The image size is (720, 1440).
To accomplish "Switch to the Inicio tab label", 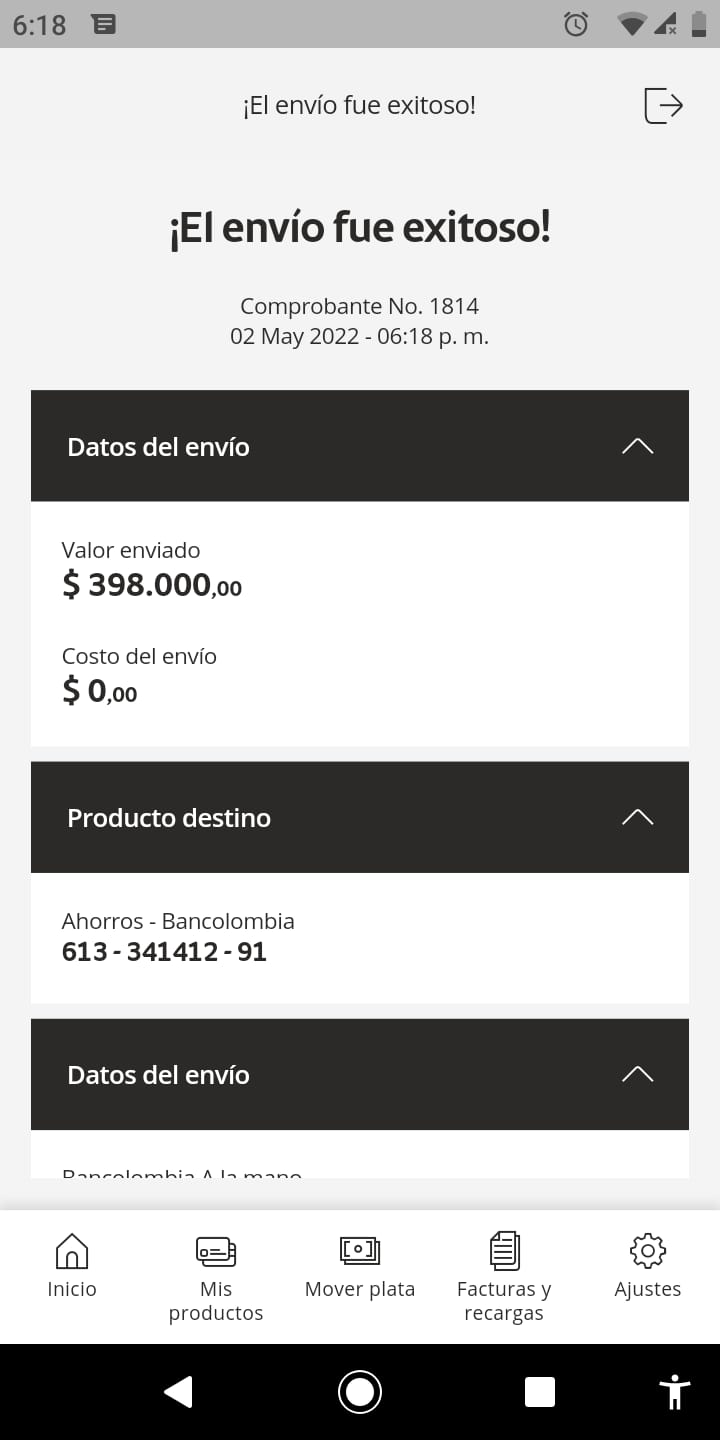I will tap(72, 1289).
